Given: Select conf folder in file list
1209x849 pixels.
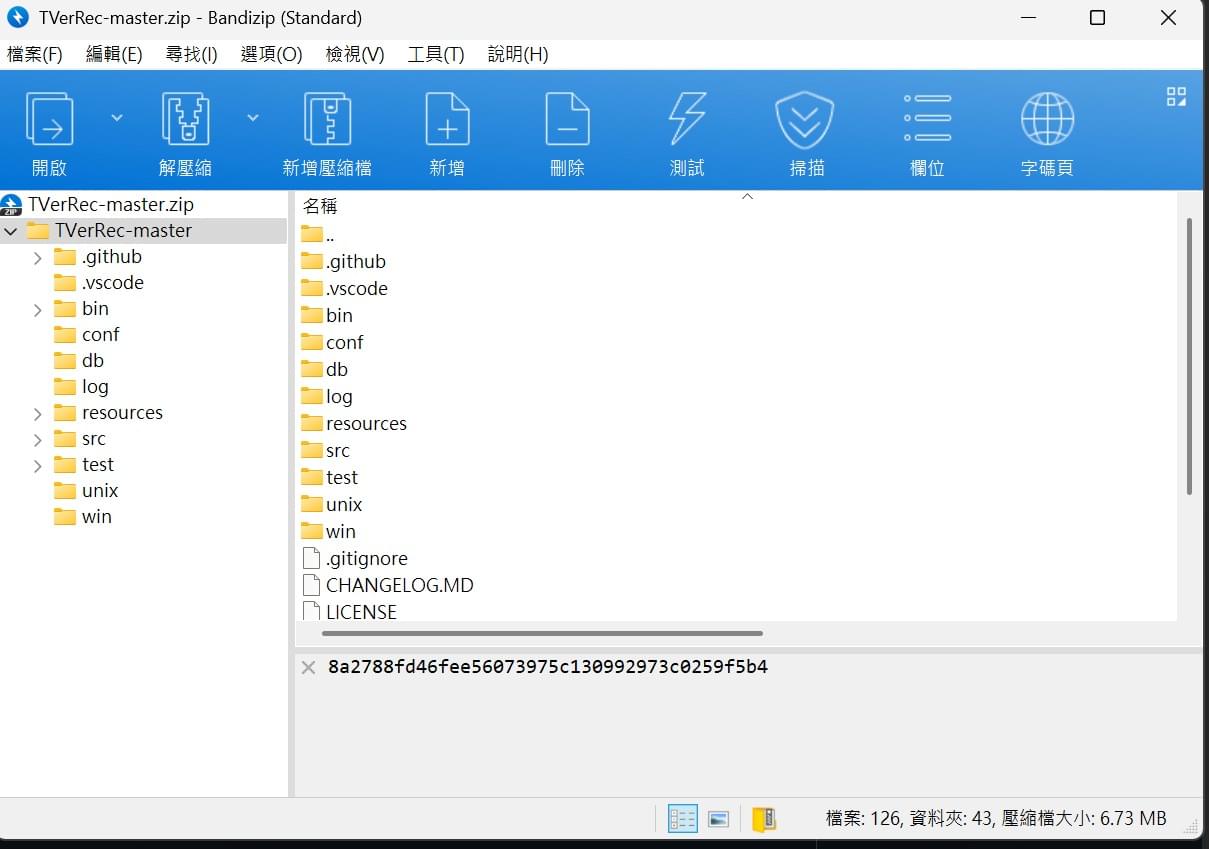Looking at the screenshot, I should (x=332, y=343).
